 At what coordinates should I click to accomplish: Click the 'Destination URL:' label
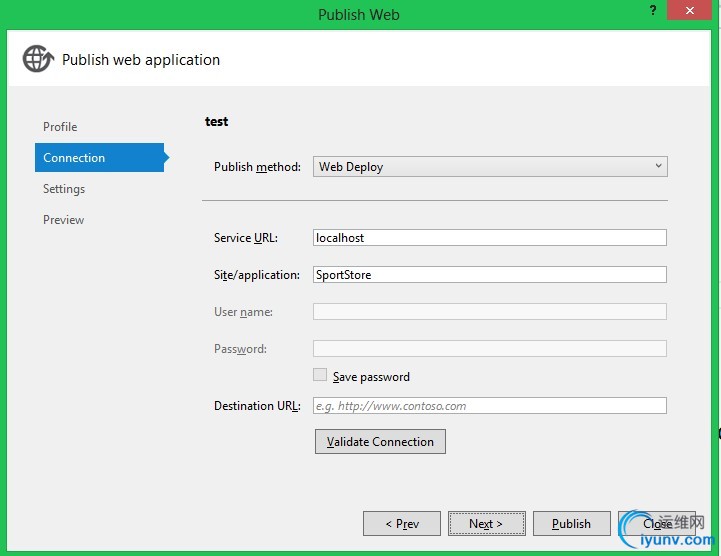[258, 406]
